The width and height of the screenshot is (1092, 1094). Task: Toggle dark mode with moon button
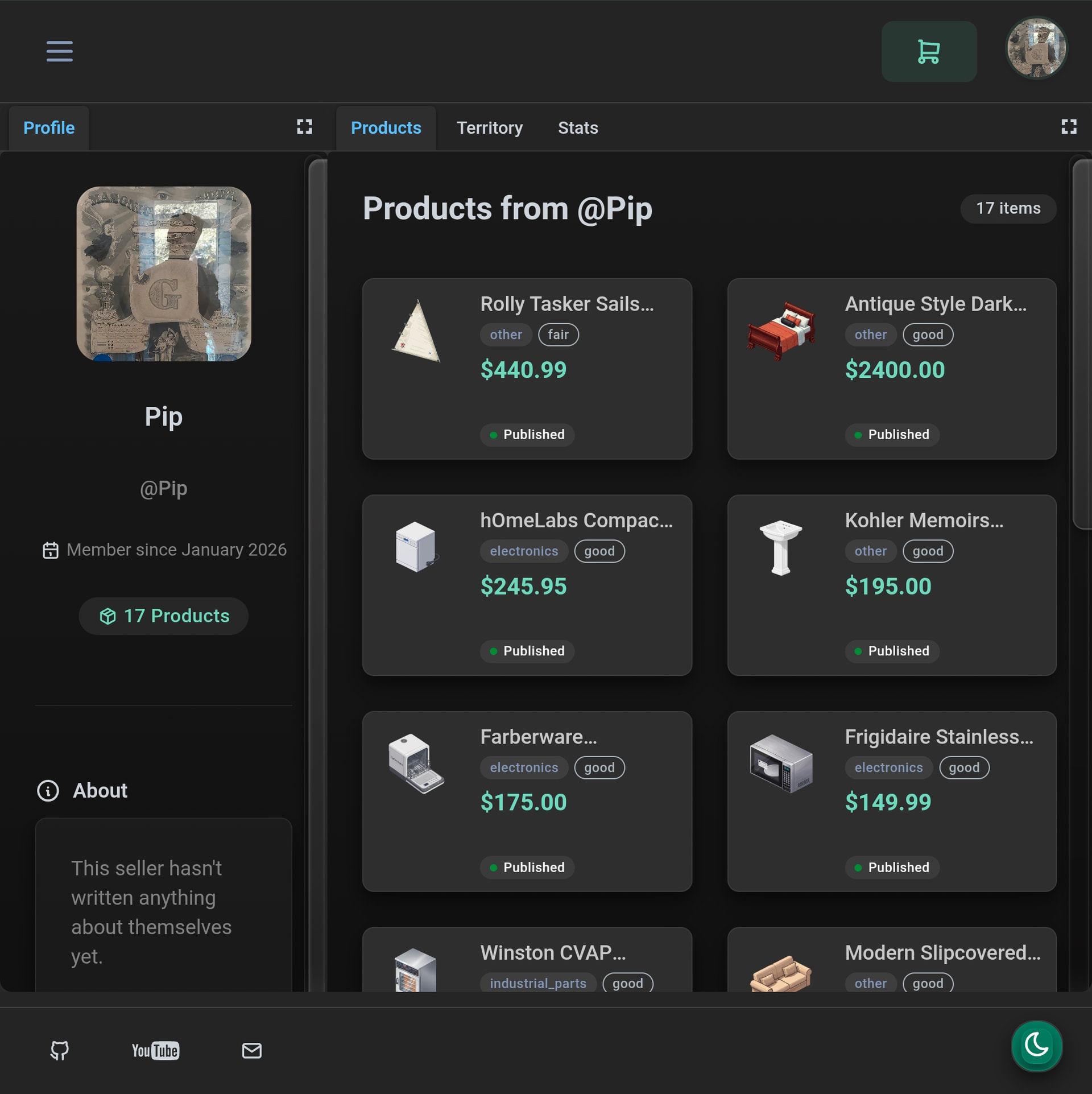1036,1045
